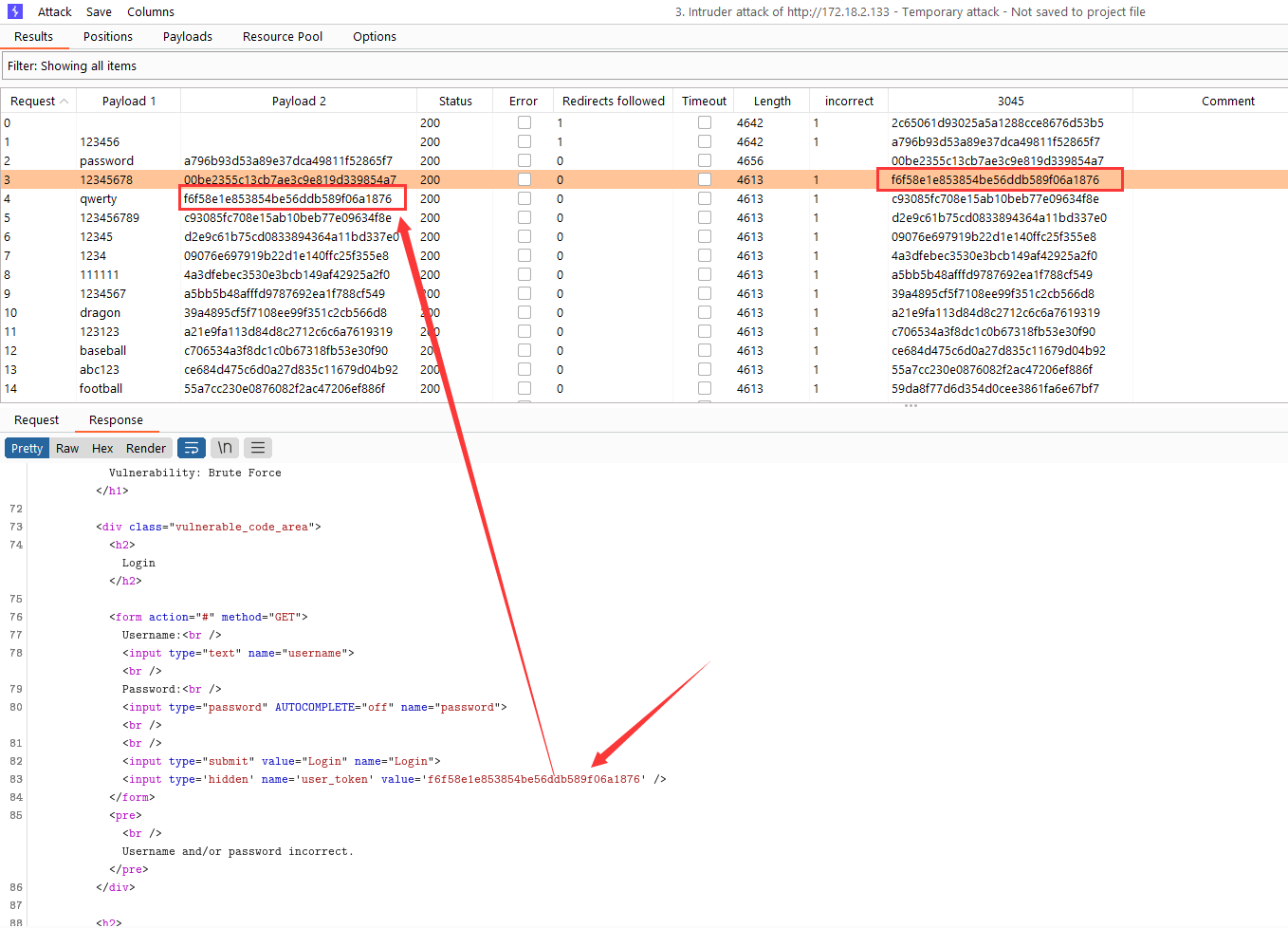Open the Attack menu
This screenshot has width=1288, height=928.
click(x=55, y=12)
